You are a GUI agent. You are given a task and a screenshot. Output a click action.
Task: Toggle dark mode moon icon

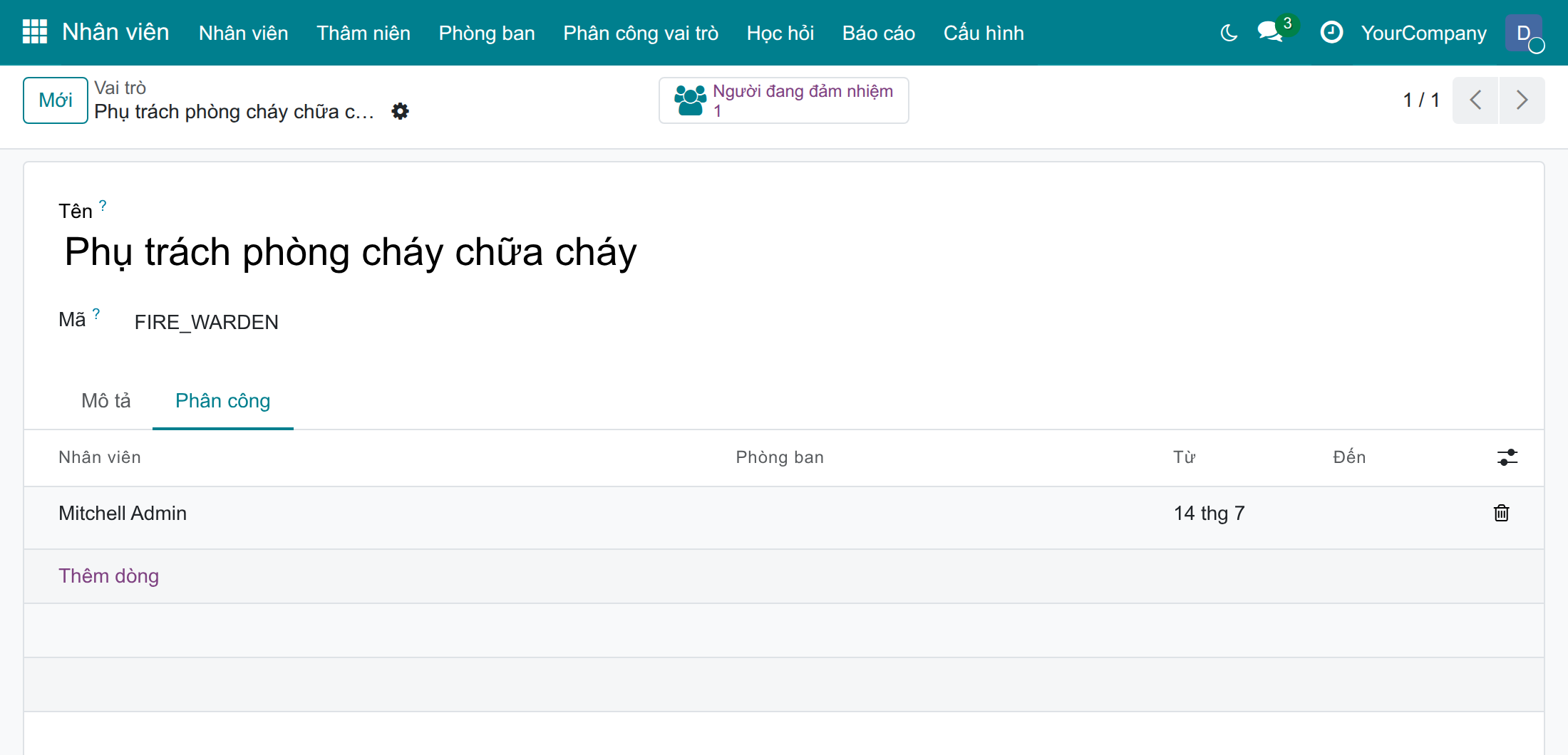1229,33
